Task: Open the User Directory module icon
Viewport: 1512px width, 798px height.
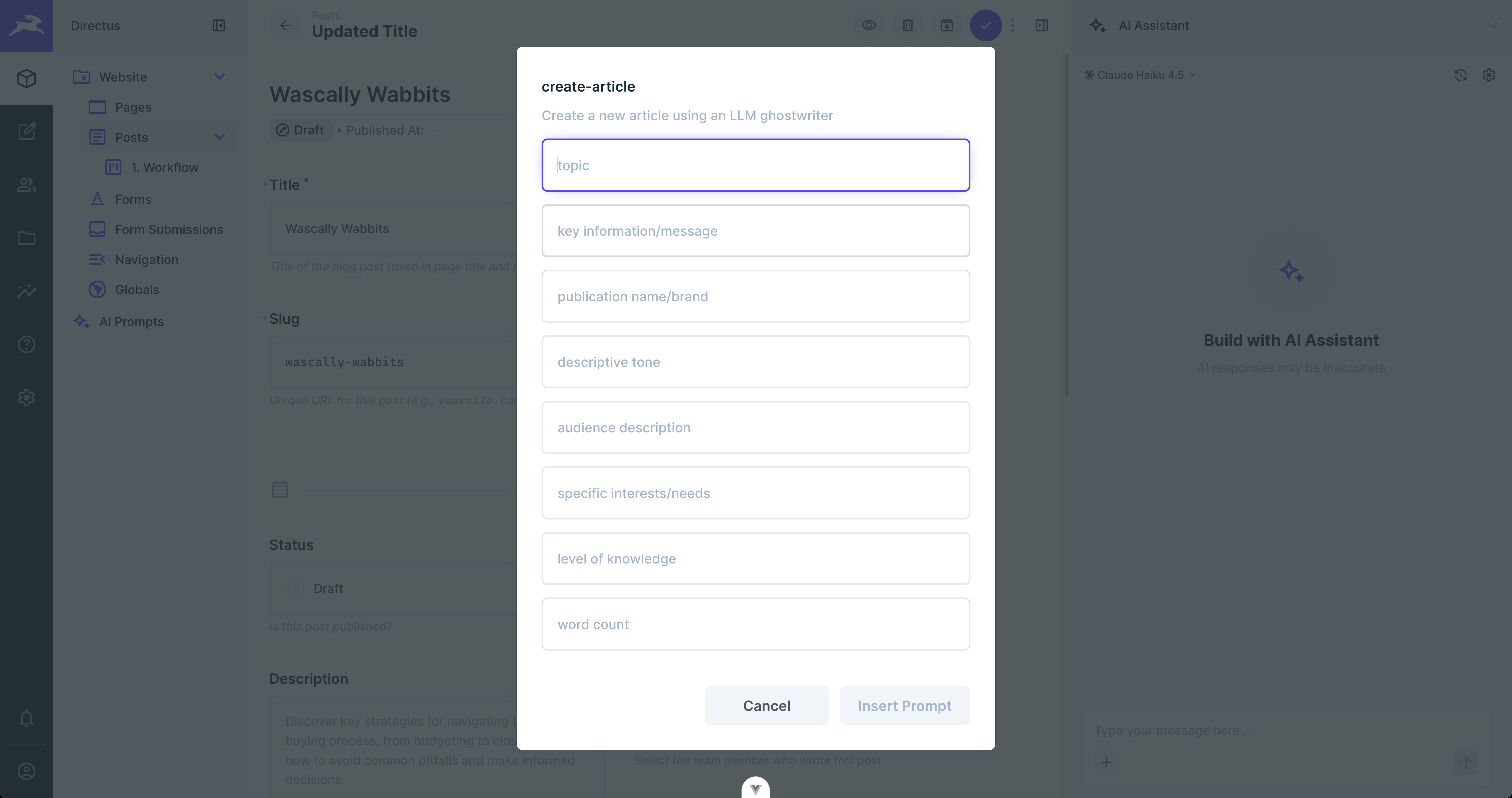Action: pos(26,185)
